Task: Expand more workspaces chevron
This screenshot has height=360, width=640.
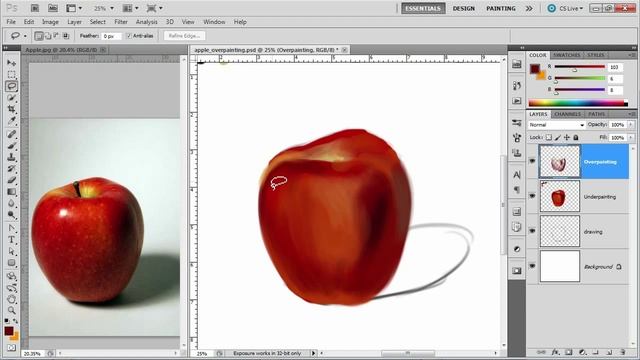Action: [x=529, y=8]
